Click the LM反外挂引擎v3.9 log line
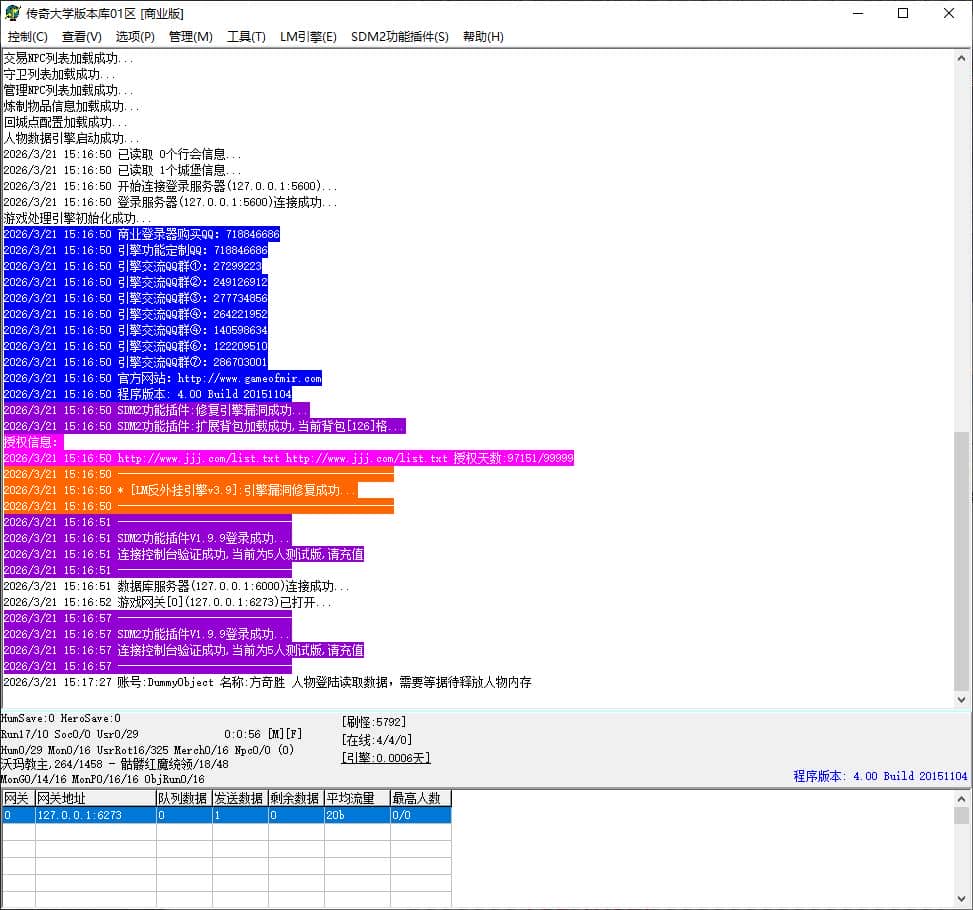The width and height of the screenshot is (973, 910). coord(181,490)
